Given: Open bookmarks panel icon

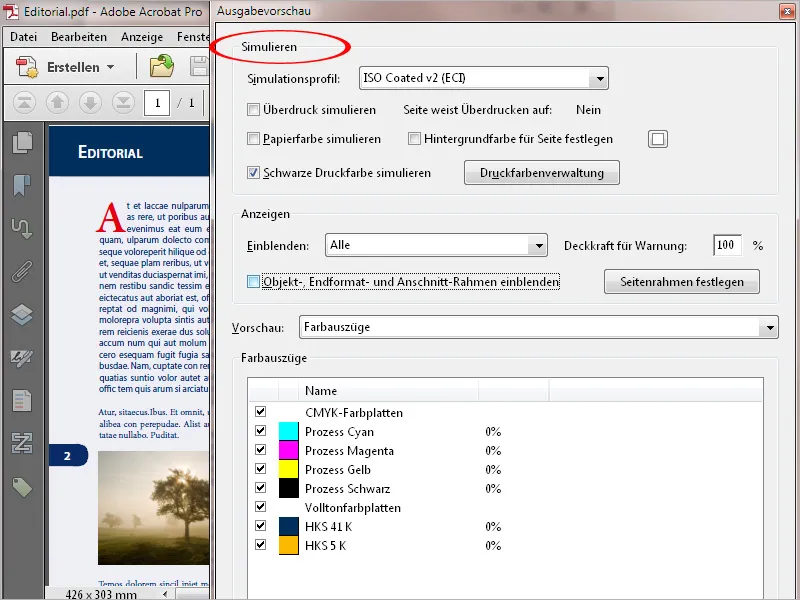Looking at the screenshot, I should coord(22,185).
